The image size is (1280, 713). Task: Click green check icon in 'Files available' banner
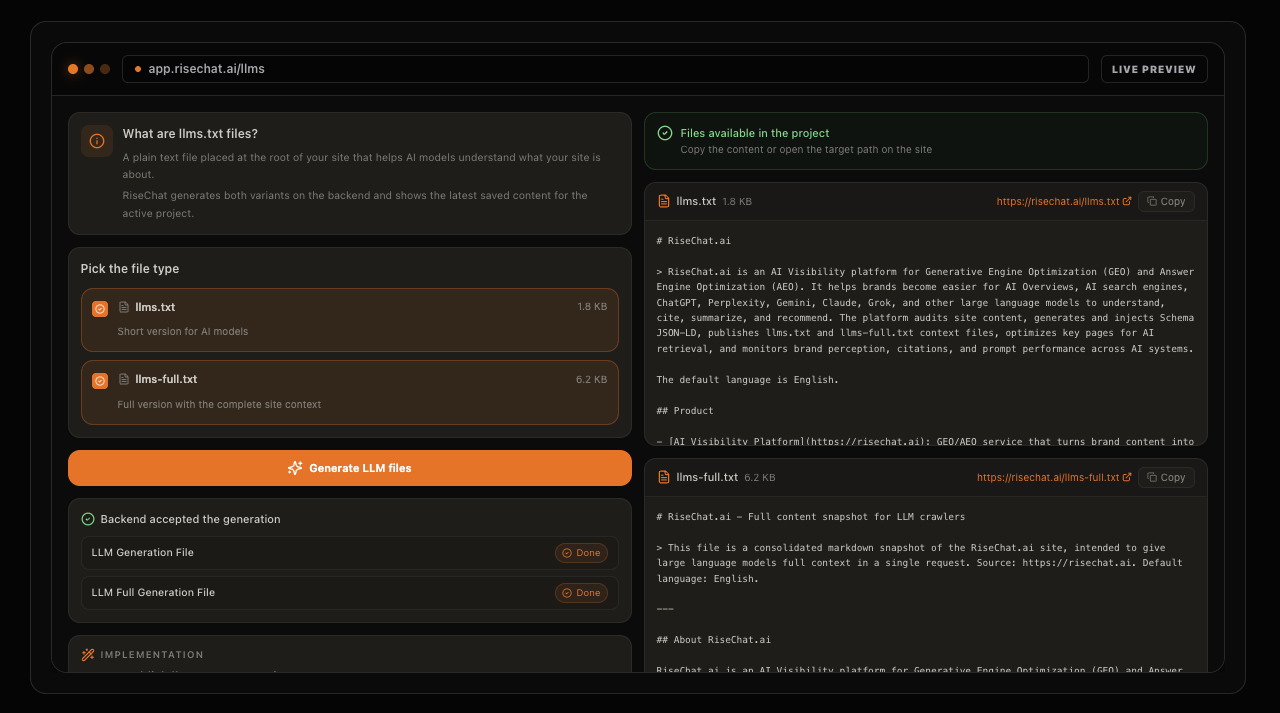(x=665, y=133)
